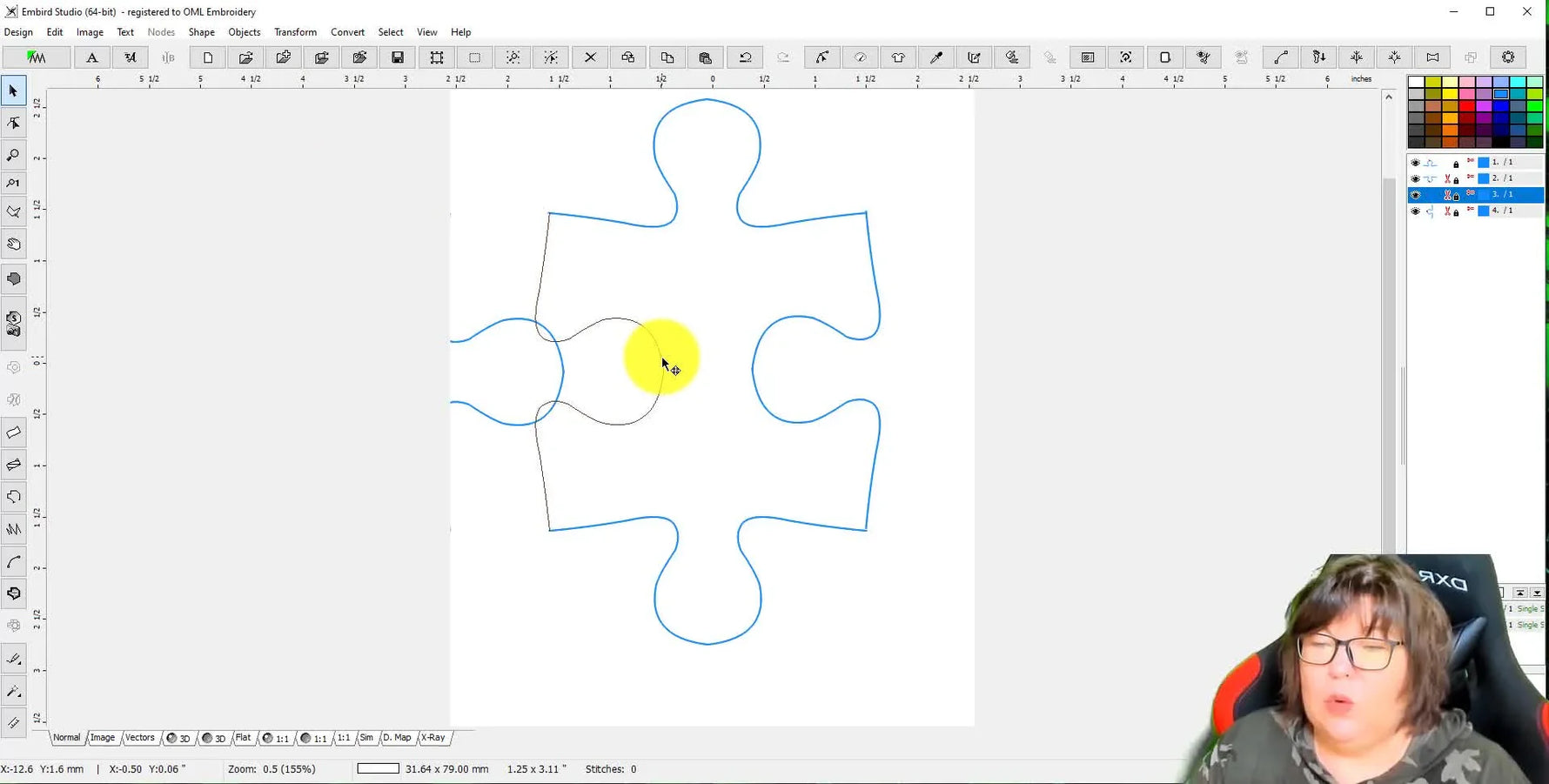Pick the bright red color swatch
Viewport: 1549px width, 784px height.
(x=1467, y=106)
